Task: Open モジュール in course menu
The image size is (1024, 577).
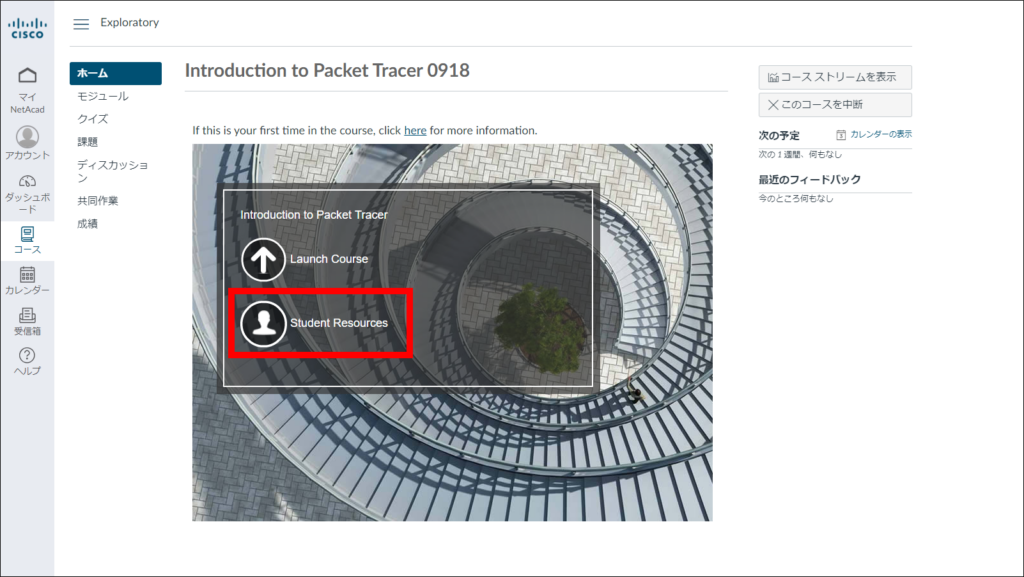Action: [103, 96]
